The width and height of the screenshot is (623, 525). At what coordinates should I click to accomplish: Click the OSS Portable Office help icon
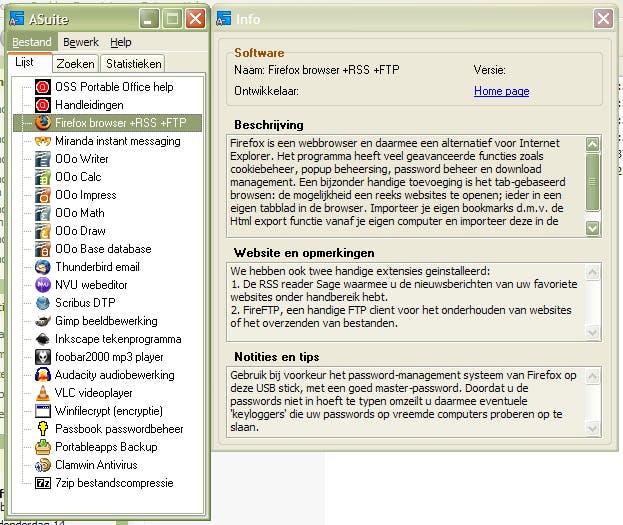(x=43, y=87)
